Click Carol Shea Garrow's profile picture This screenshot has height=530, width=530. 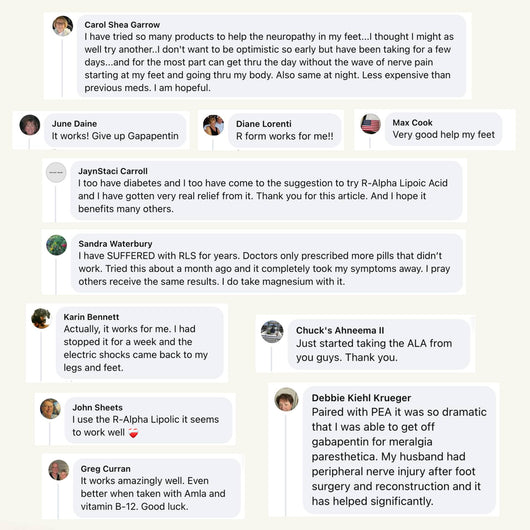[x=63, y=26]
